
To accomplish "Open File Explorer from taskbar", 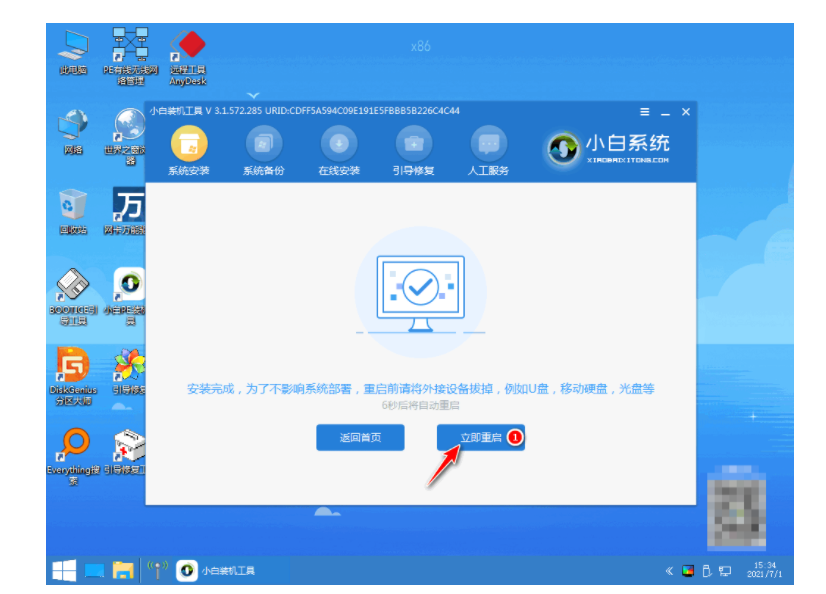I will tap(123, 570).
